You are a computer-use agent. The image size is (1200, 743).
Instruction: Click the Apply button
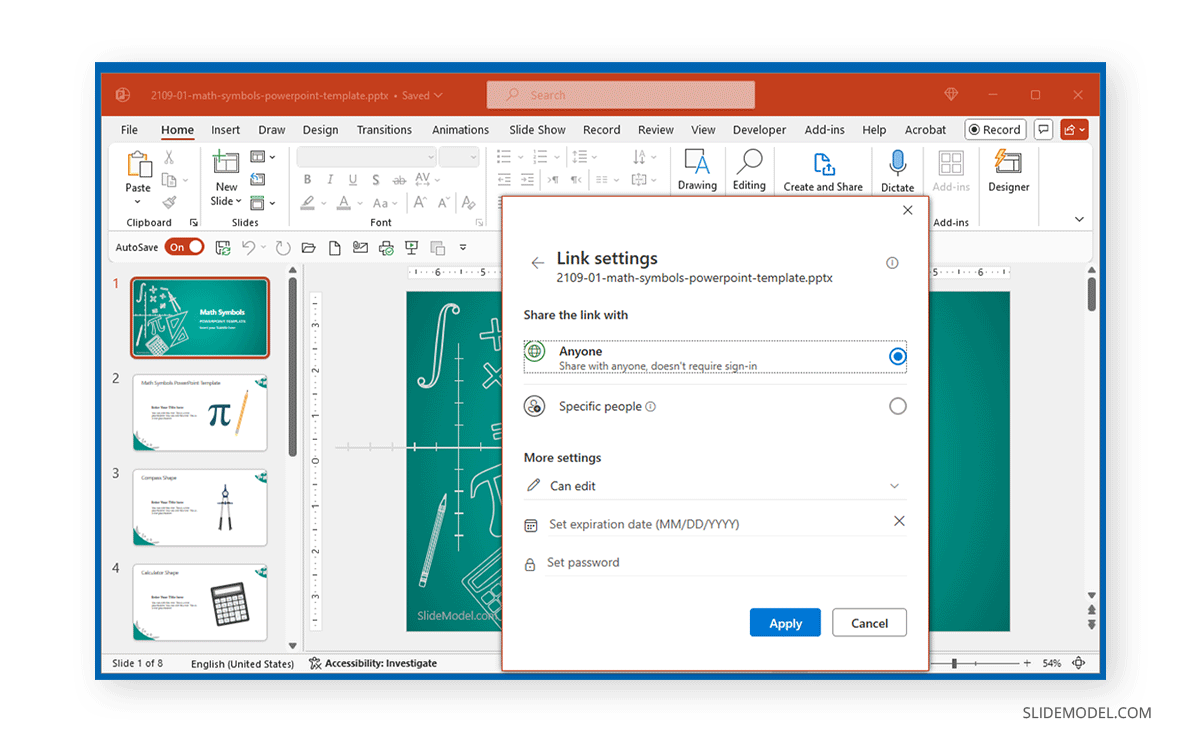point(785,623)
